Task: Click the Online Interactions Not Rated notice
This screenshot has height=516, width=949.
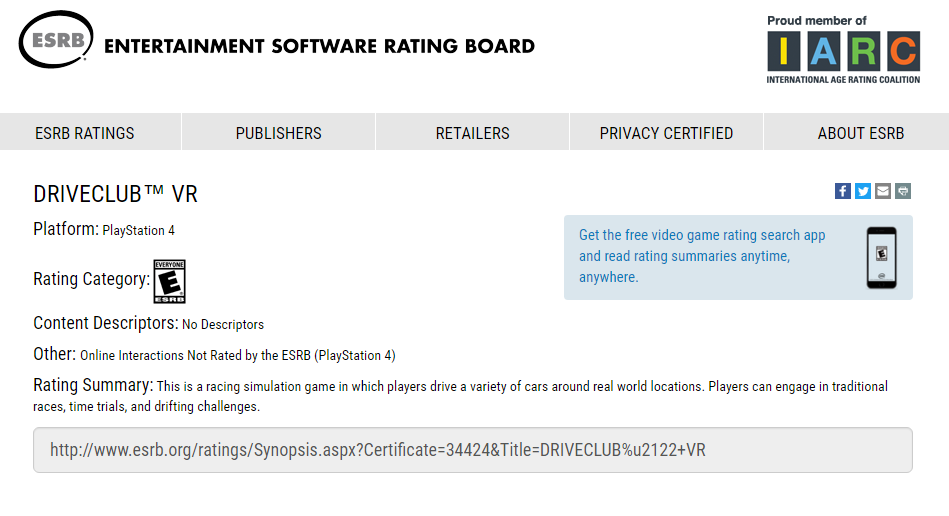Action: pyautogui.click(x=237, y=355)
